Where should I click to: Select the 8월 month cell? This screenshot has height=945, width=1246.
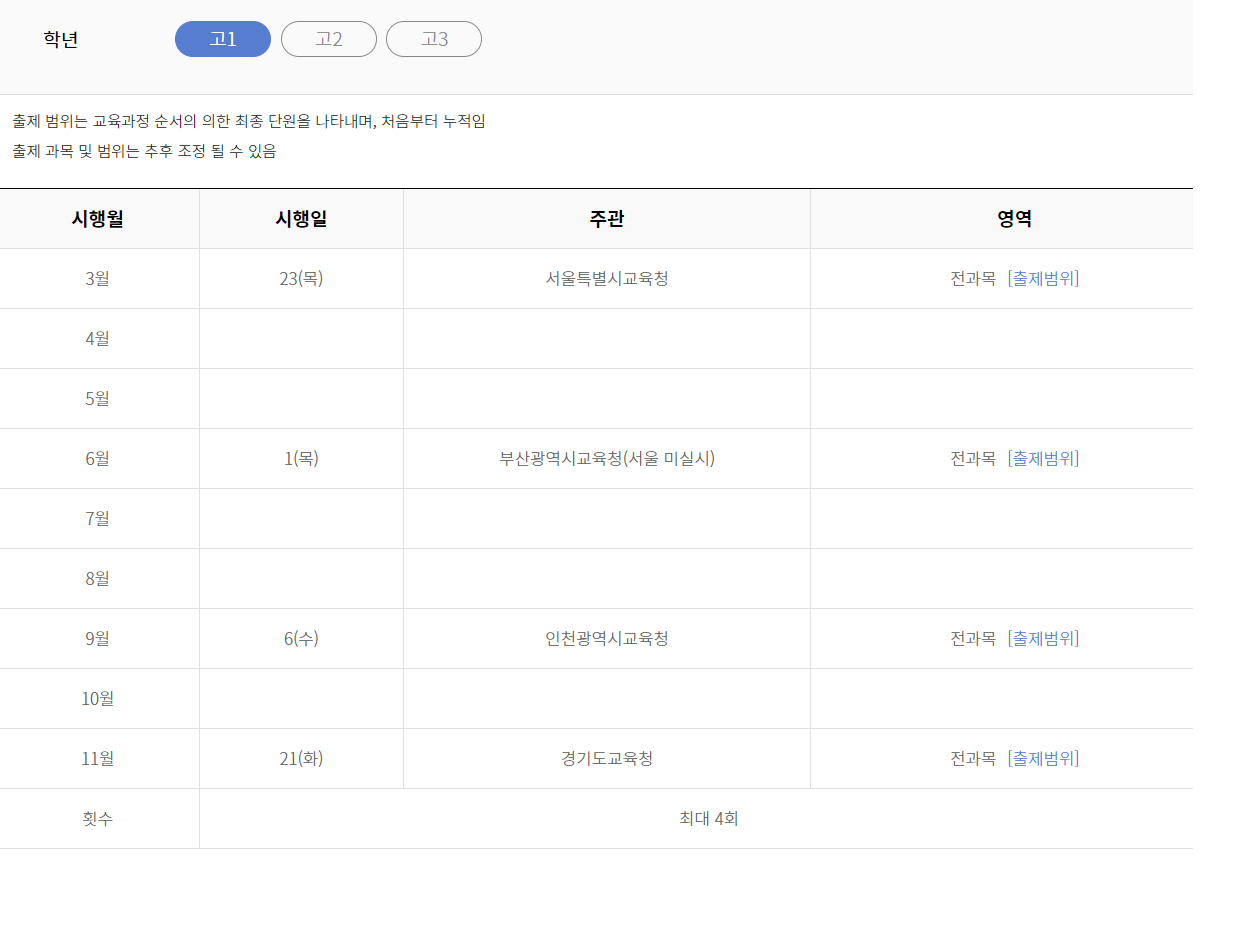point(99,579)
